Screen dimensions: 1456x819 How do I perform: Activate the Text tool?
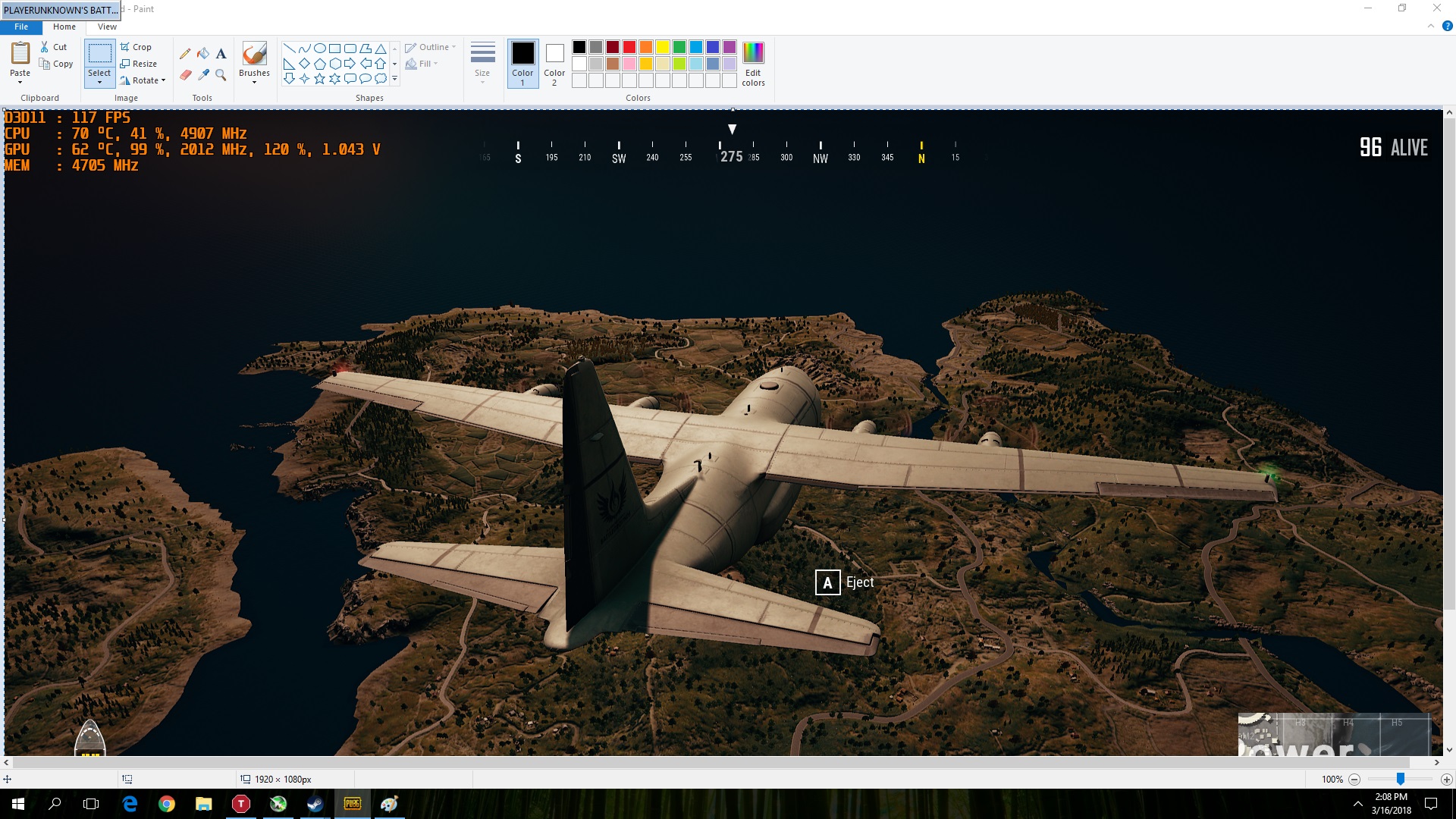(x=221, y=54)
